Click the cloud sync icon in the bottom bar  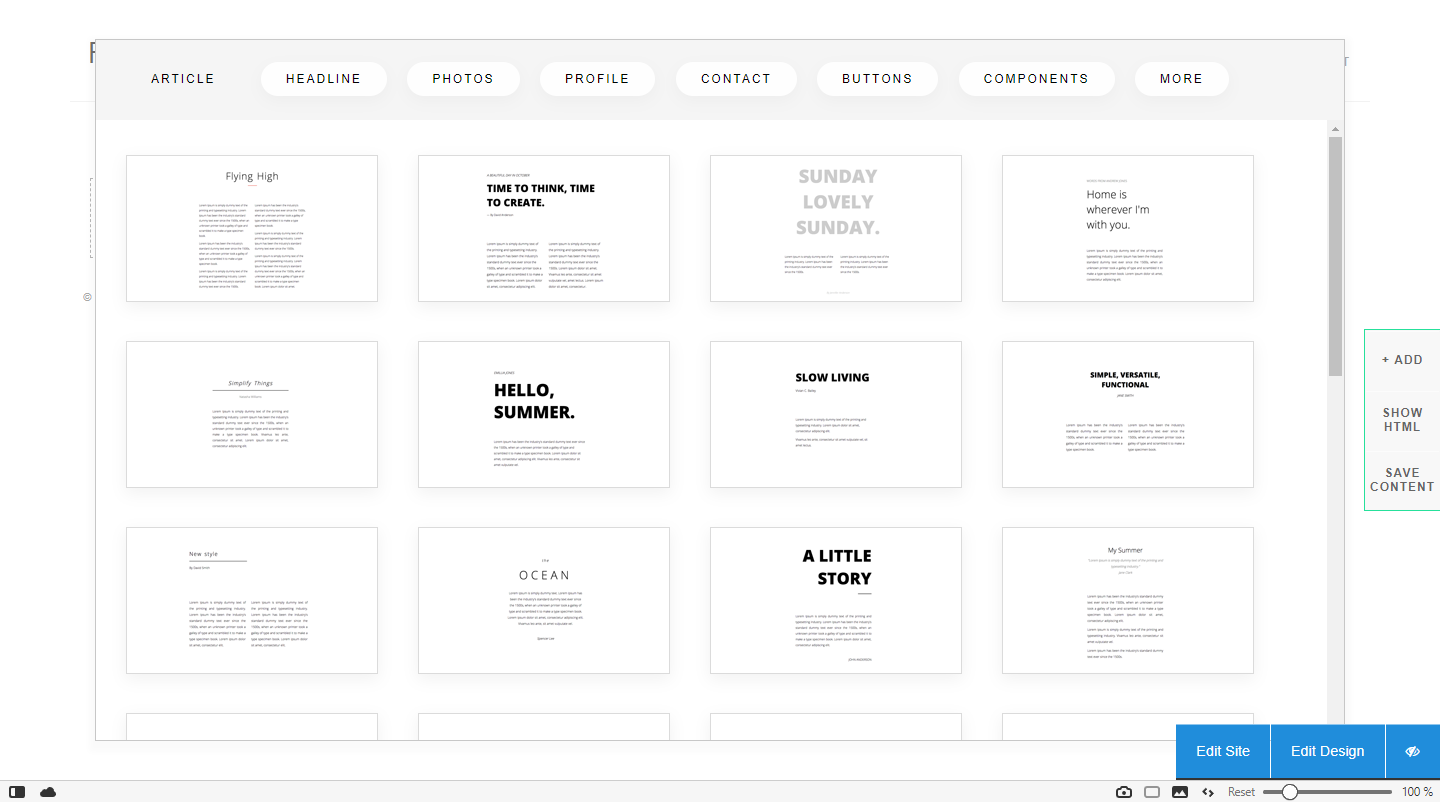48,792
